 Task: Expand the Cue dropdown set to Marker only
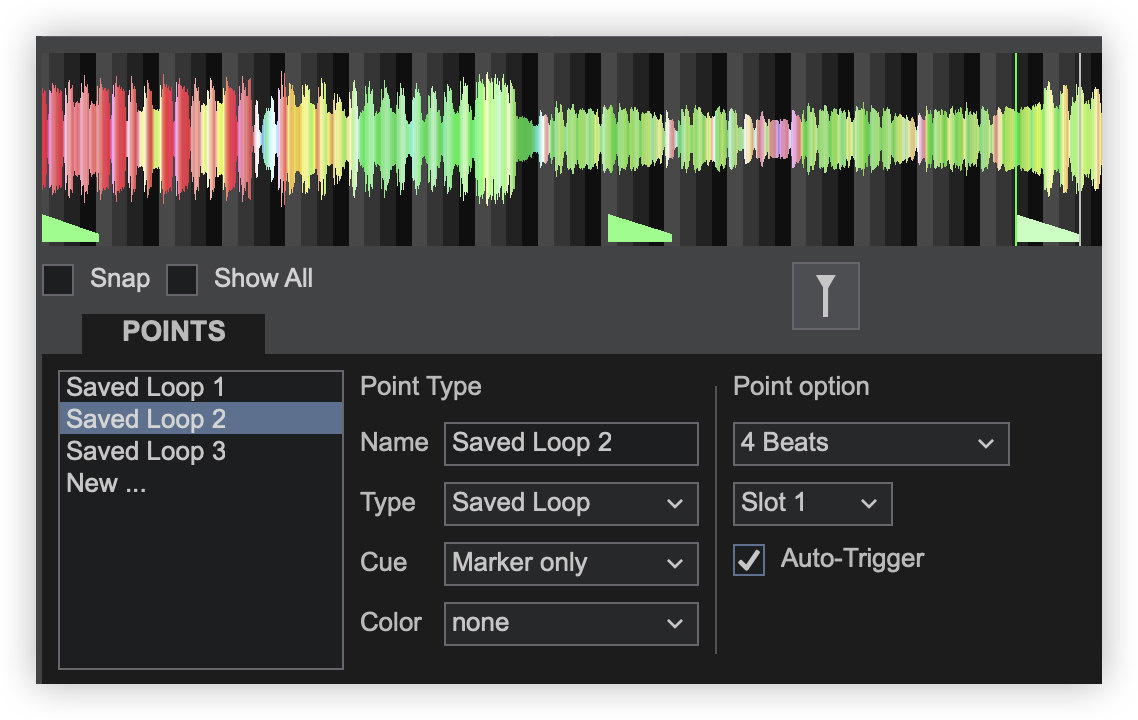(570, 563)
